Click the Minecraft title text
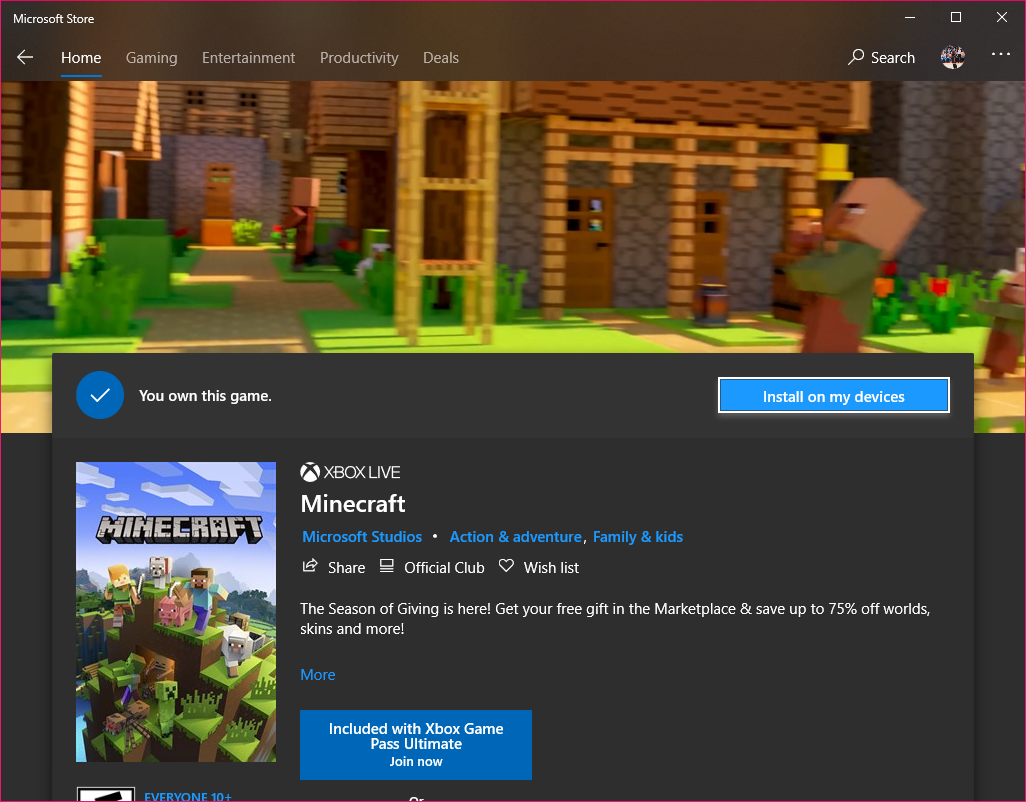This screenshot has width=1026, height=802. (x=353, y=504)
